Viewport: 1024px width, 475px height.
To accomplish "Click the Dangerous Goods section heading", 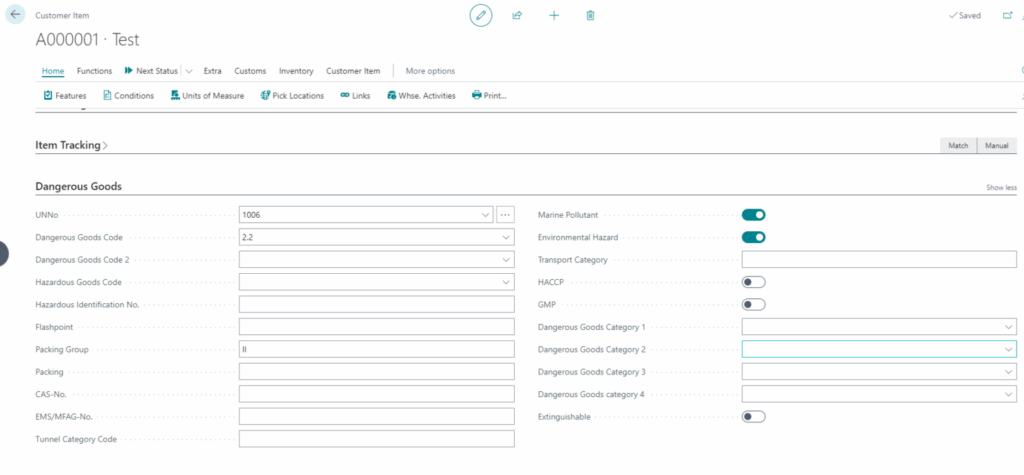I will [78, 186].
